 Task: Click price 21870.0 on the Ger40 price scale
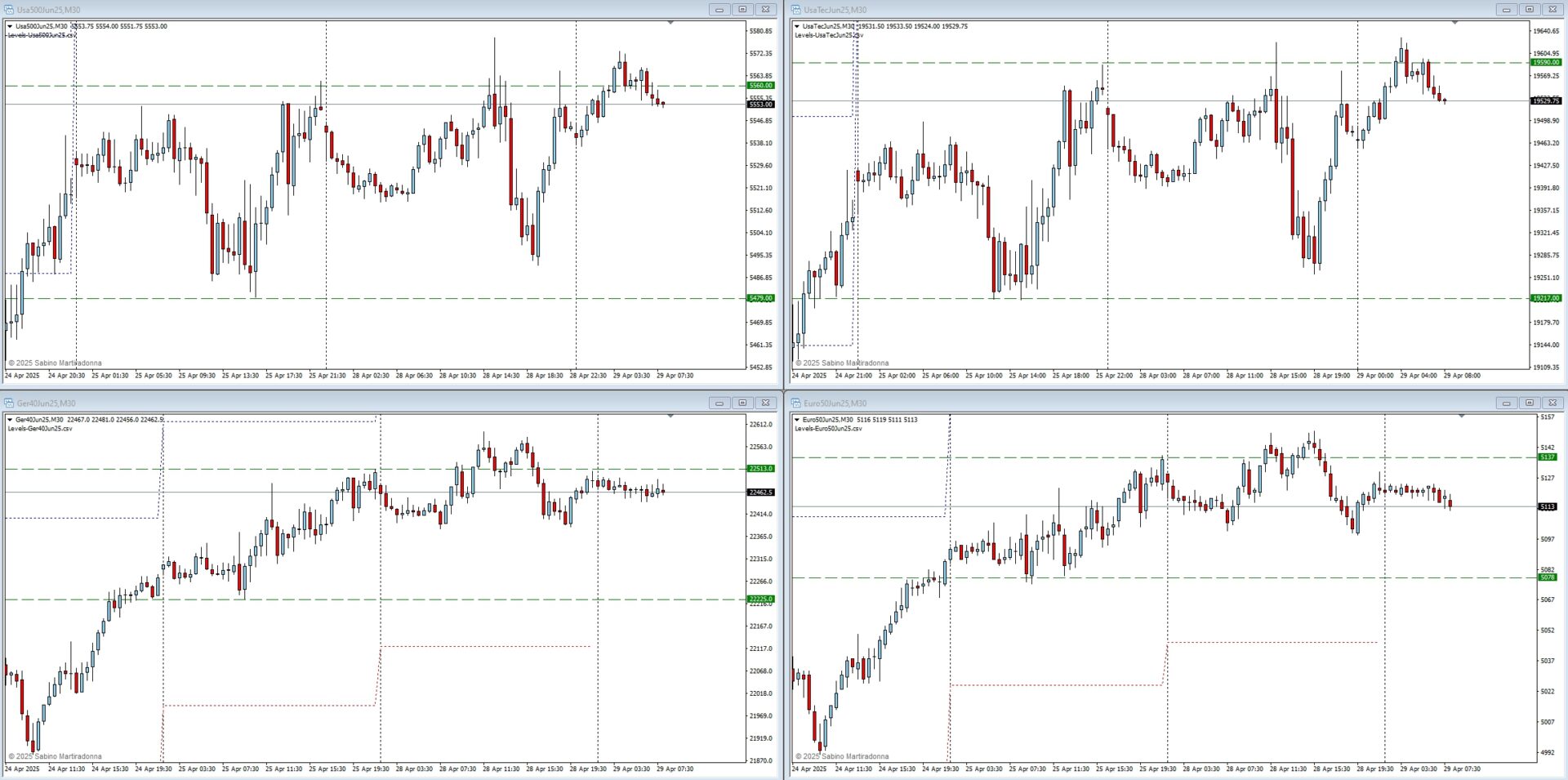[x=760, y=760]
